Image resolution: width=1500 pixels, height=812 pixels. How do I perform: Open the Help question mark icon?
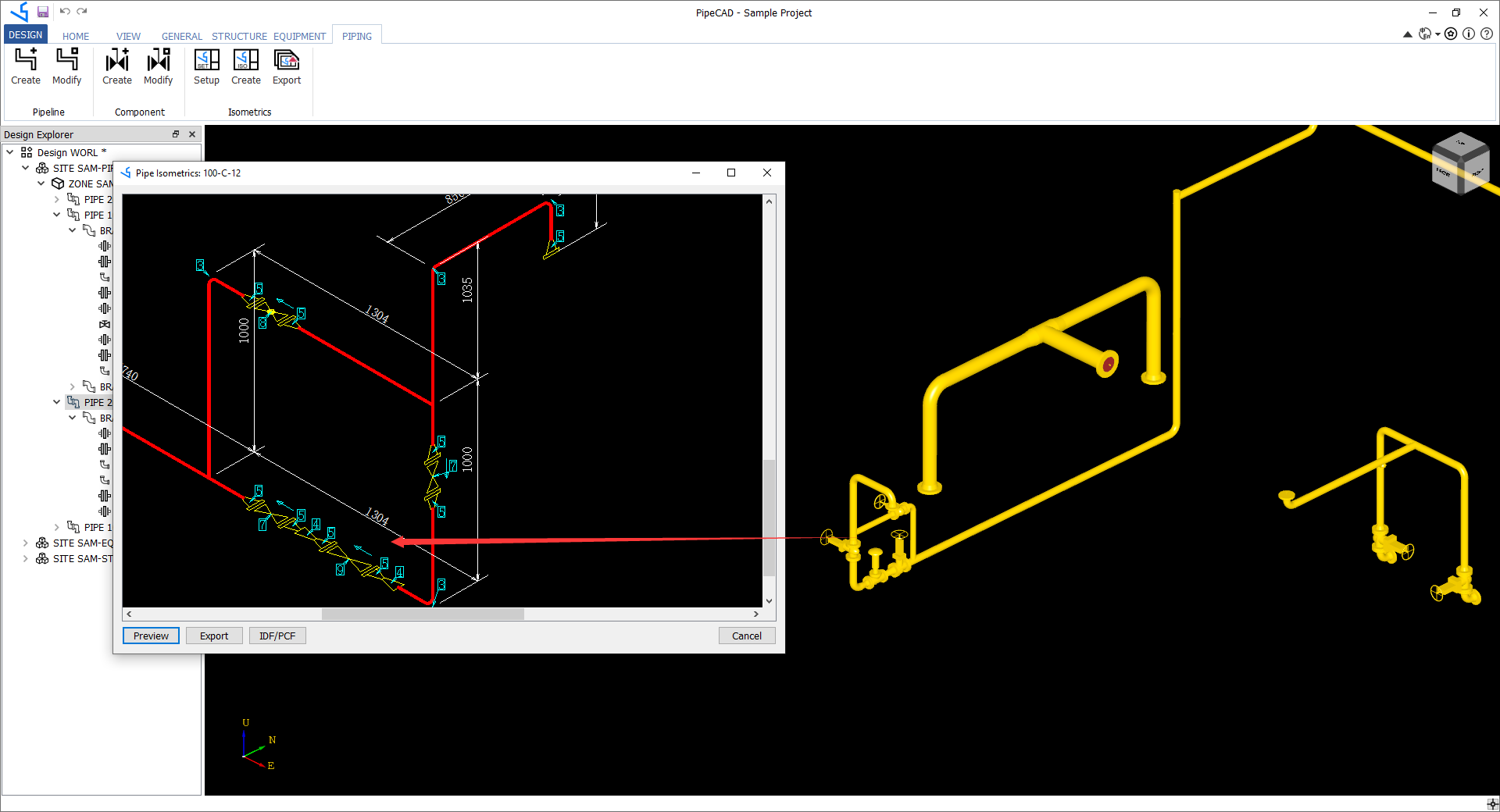tap(1487, 34)
